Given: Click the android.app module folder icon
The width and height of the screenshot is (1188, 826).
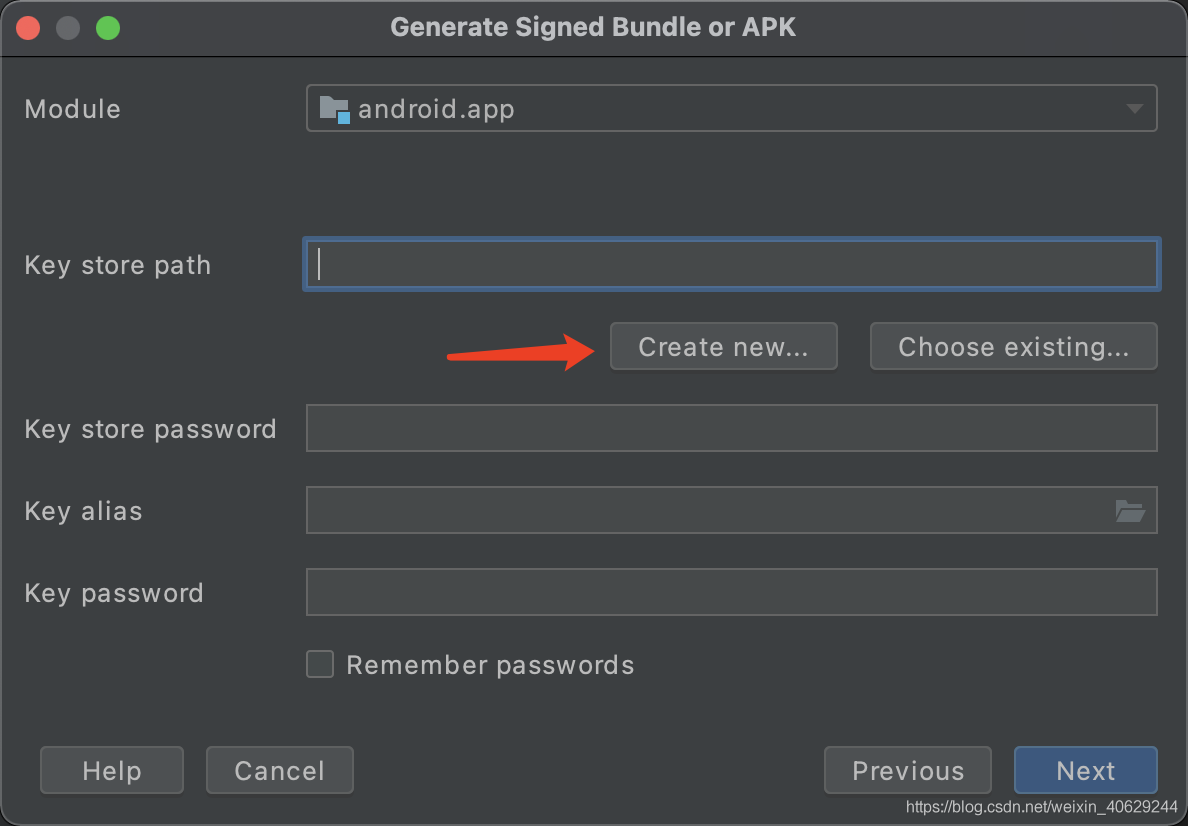Looking at the screenshot, I should click(x=334, y=109).
